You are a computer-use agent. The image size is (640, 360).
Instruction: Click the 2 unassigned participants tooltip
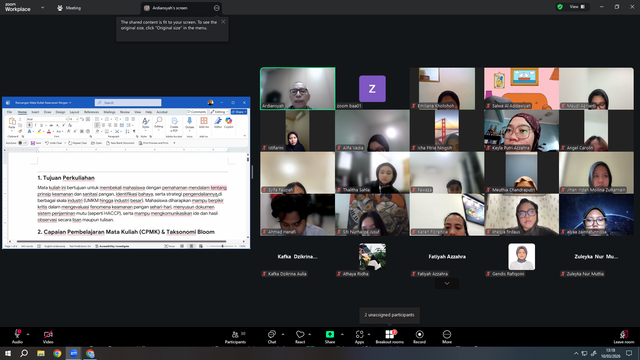point(389,315)
